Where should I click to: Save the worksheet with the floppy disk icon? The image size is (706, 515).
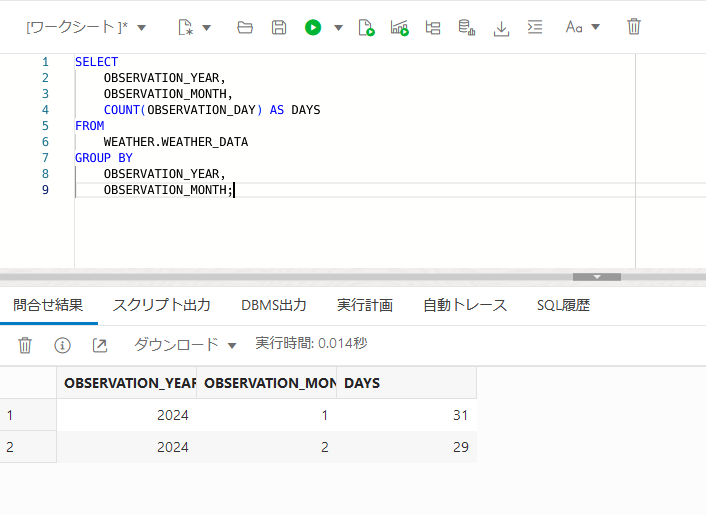[x=279, y=27]
